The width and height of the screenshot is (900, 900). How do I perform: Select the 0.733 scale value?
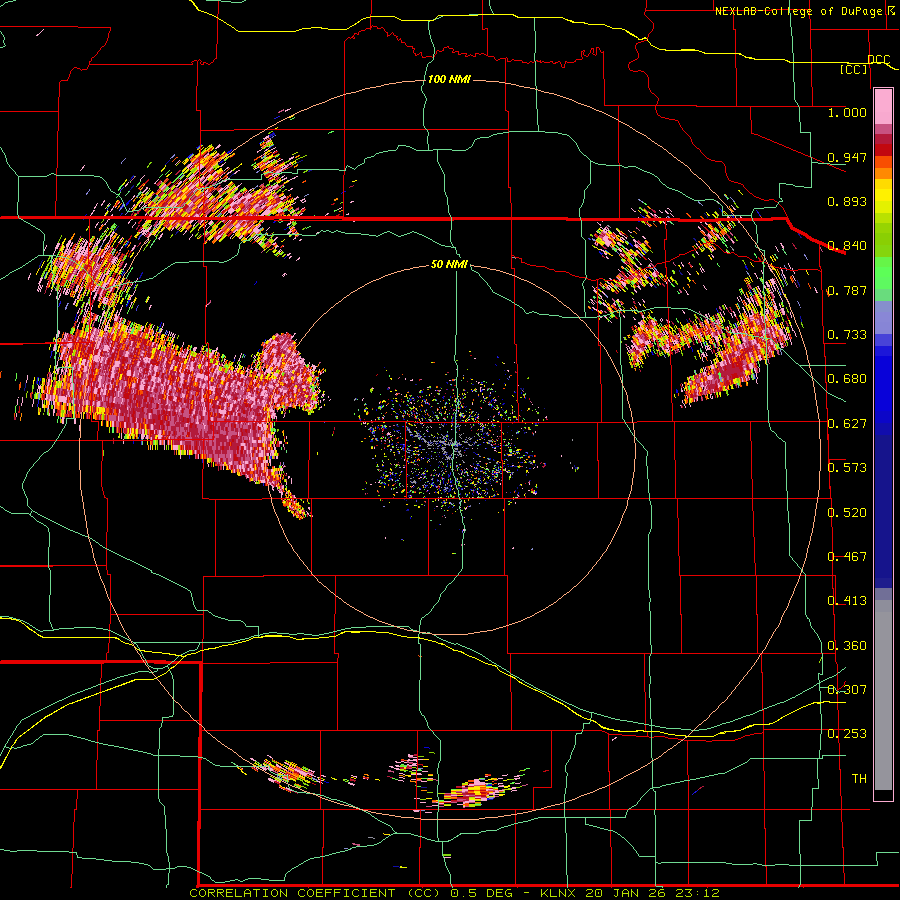click(847, 335)
